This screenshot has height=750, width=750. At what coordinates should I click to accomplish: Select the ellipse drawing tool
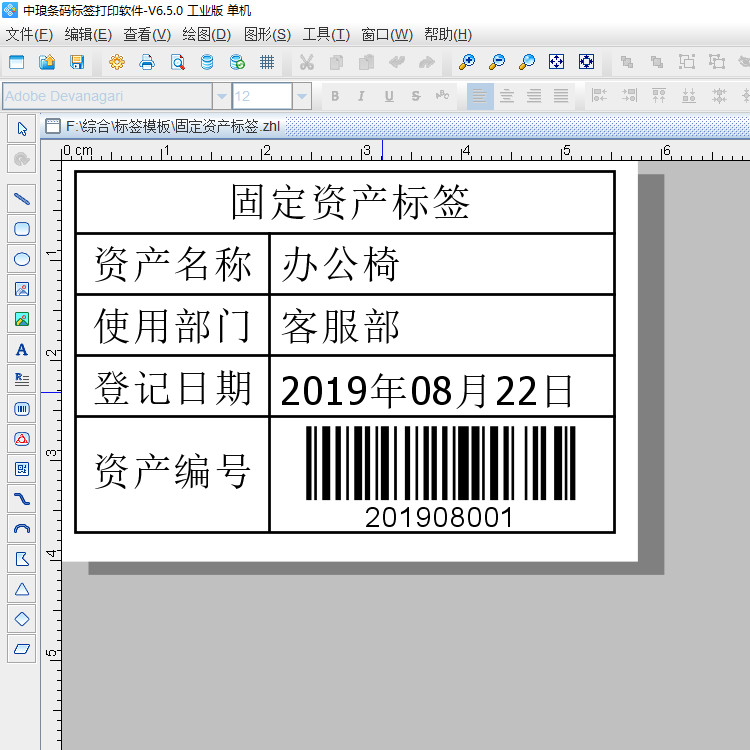(x=22, y=259)
